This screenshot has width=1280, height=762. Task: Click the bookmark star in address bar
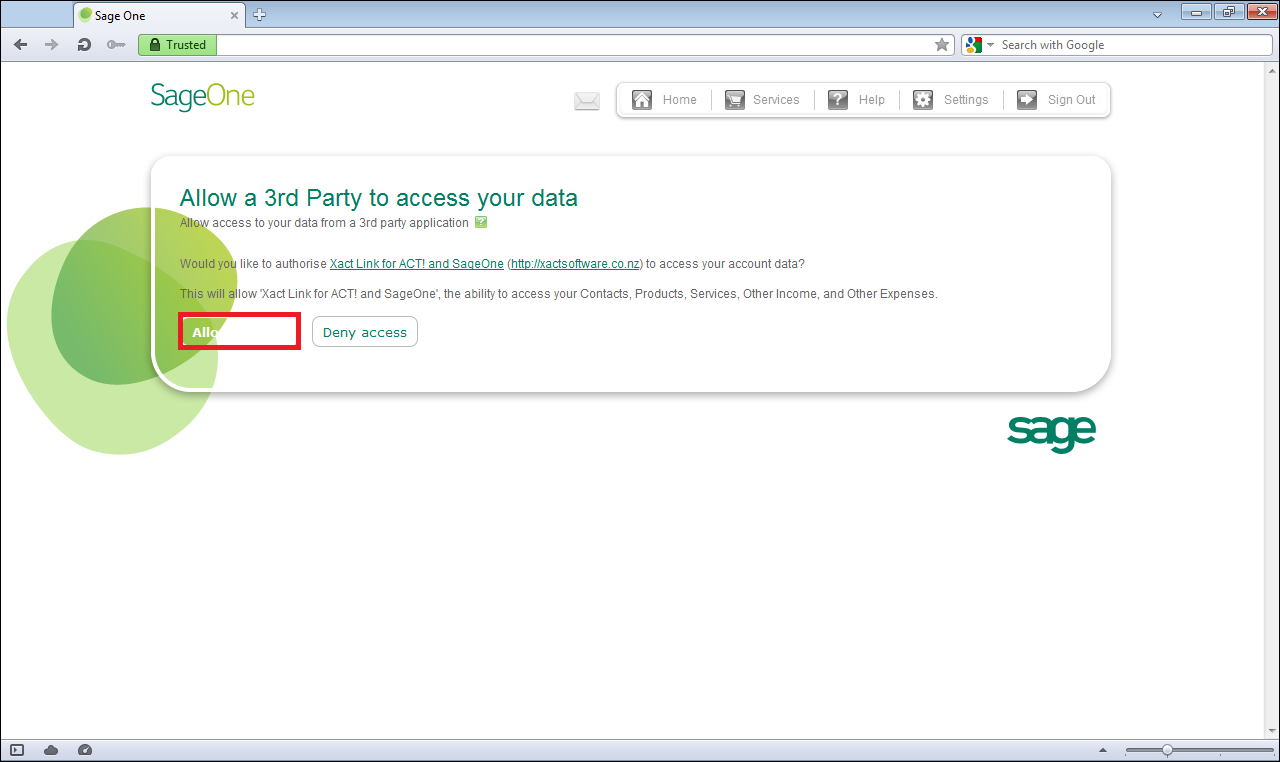pyautogui.click(x=941, y=45)
